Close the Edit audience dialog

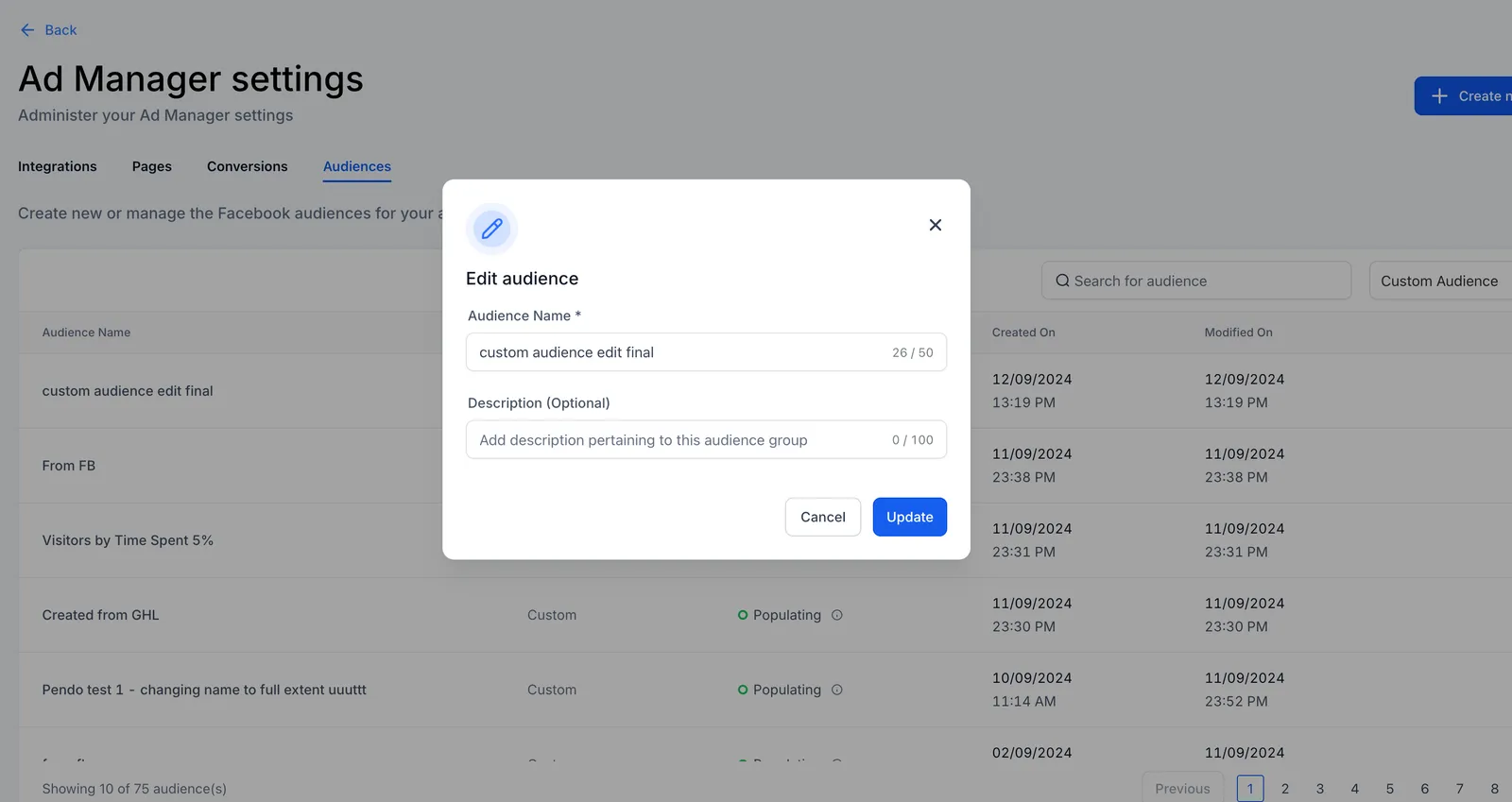pos(935,225)
